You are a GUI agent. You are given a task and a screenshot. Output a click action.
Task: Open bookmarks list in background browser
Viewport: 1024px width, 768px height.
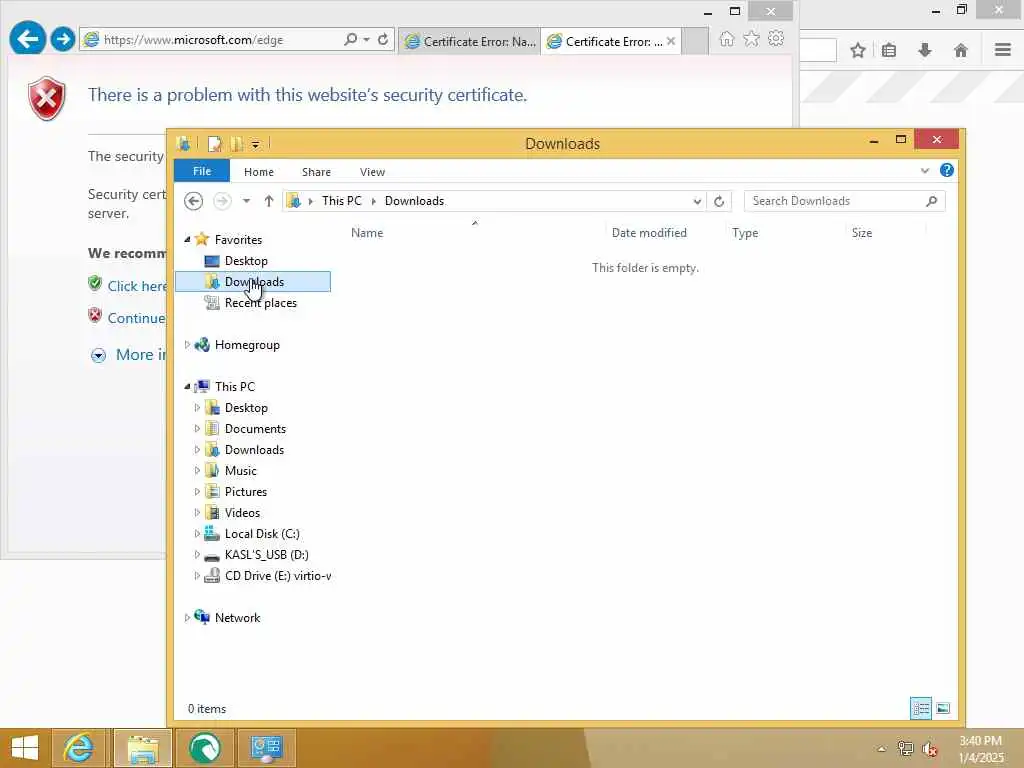[x=889, y=50]
